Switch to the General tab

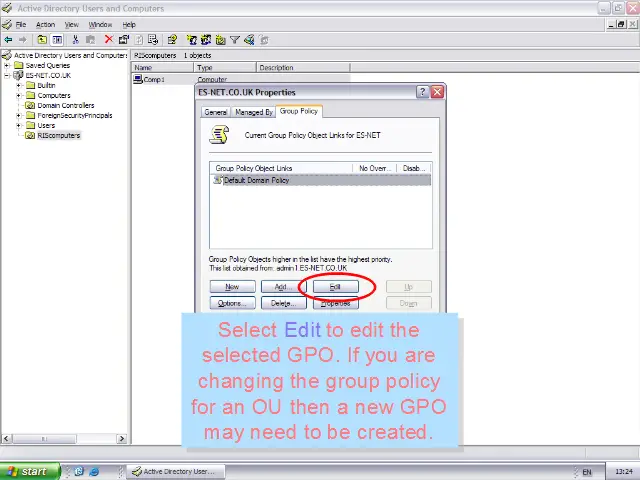pos(216,112)
